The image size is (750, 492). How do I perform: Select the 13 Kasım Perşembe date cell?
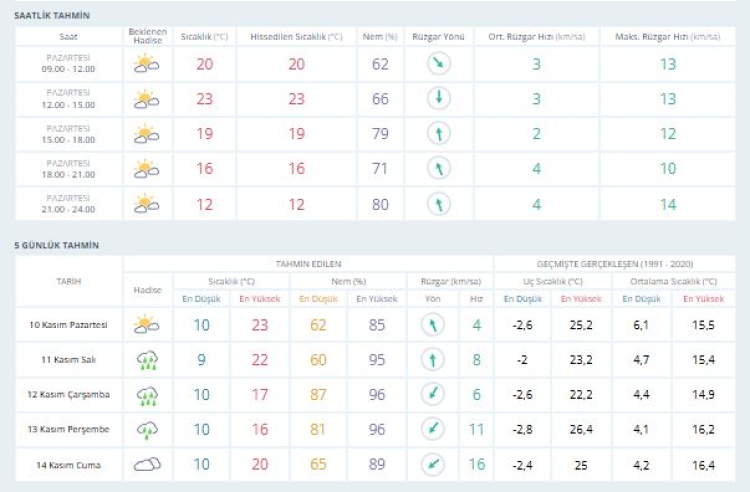coord(68,430)
